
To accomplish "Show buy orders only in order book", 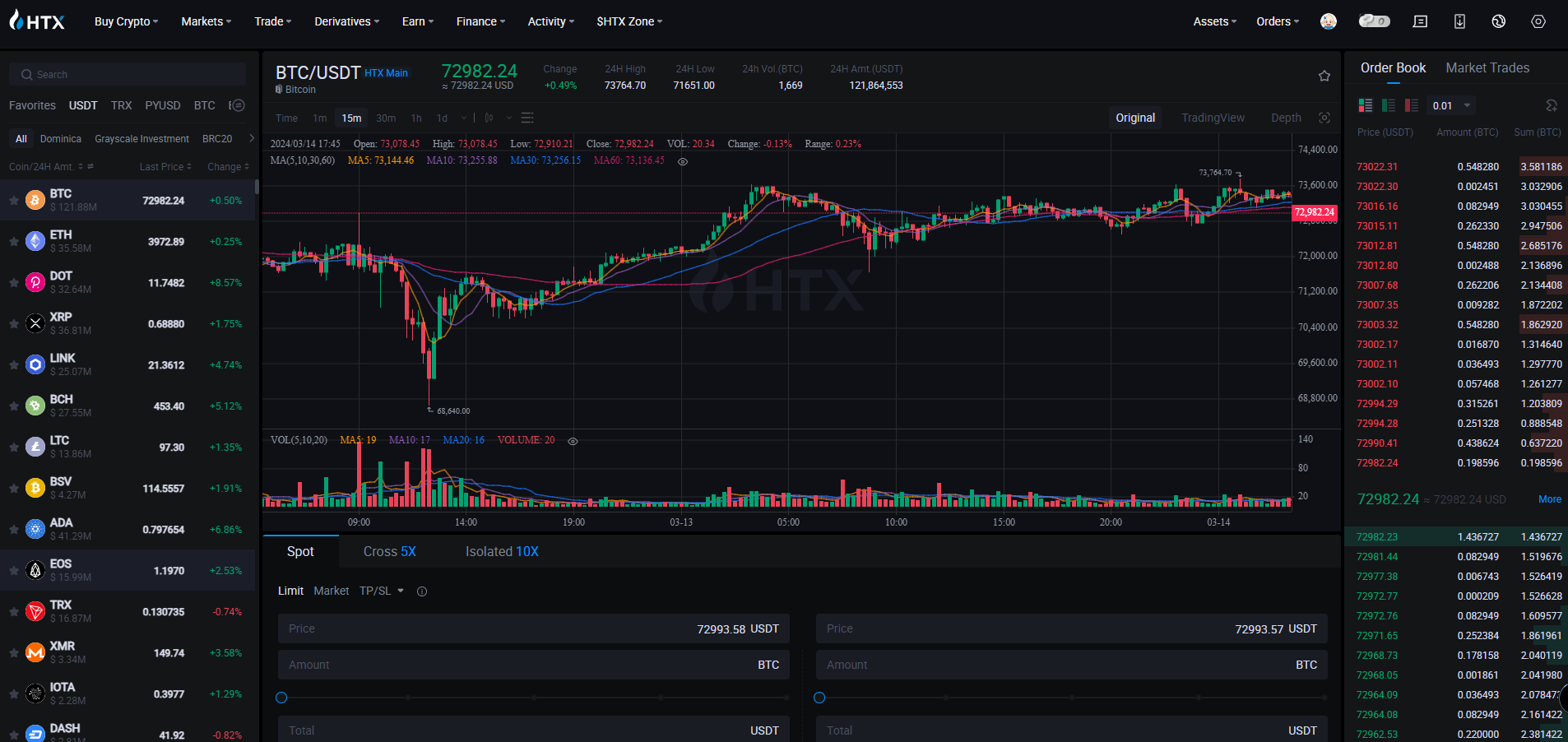I will 1389,105.
